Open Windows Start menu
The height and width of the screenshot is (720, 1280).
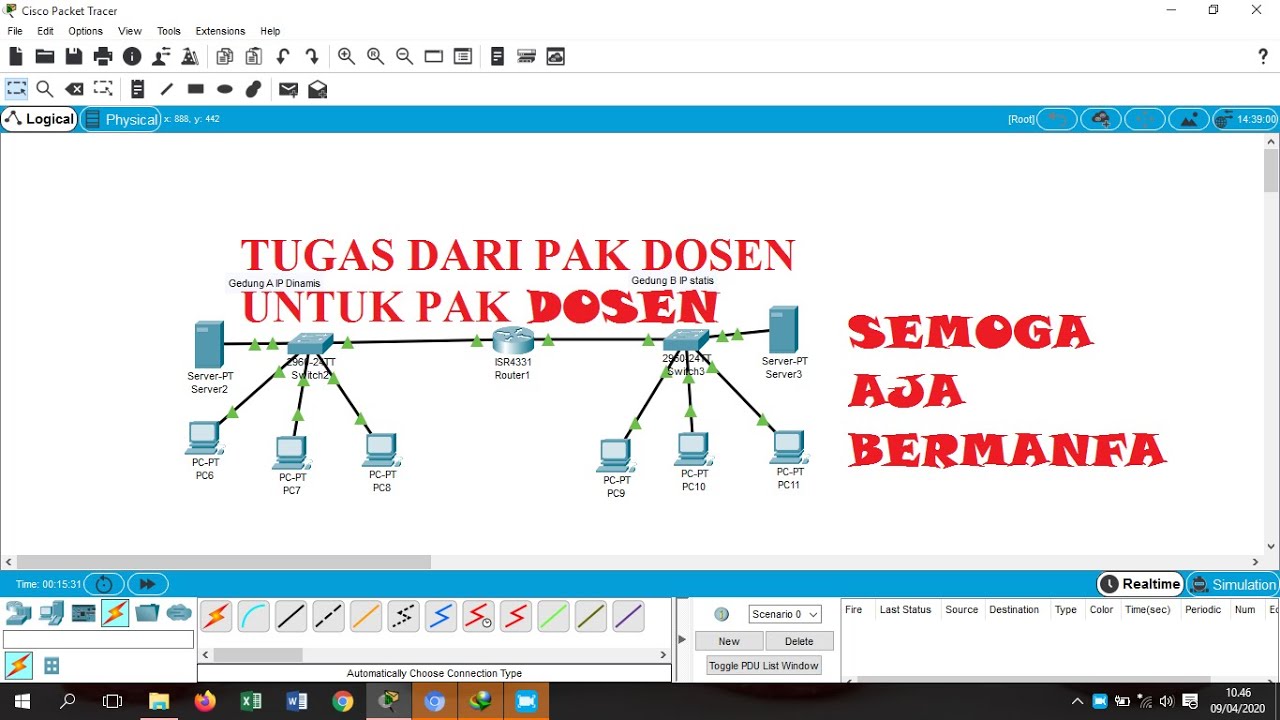click(21, 701)
